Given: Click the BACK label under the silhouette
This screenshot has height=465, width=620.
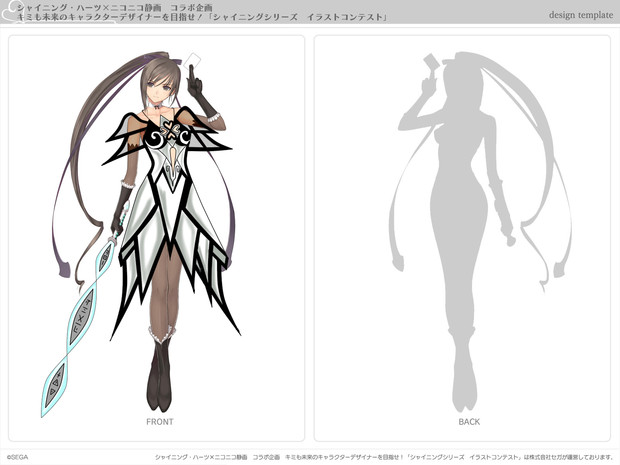Looking at the screenshot, I should coord(469,422).
